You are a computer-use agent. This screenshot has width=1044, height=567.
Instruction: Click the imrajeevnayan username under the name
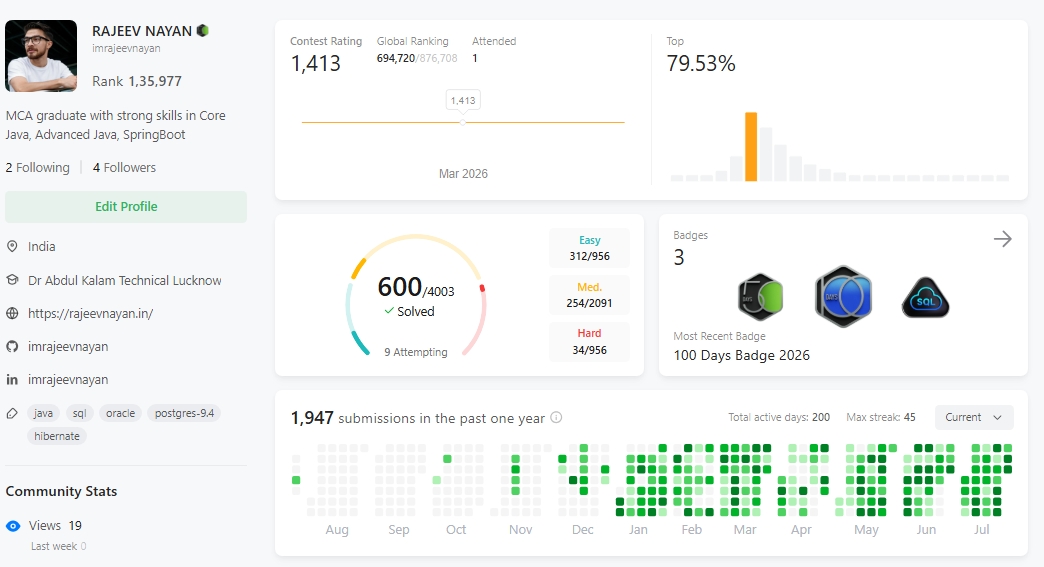coord(126,49)
